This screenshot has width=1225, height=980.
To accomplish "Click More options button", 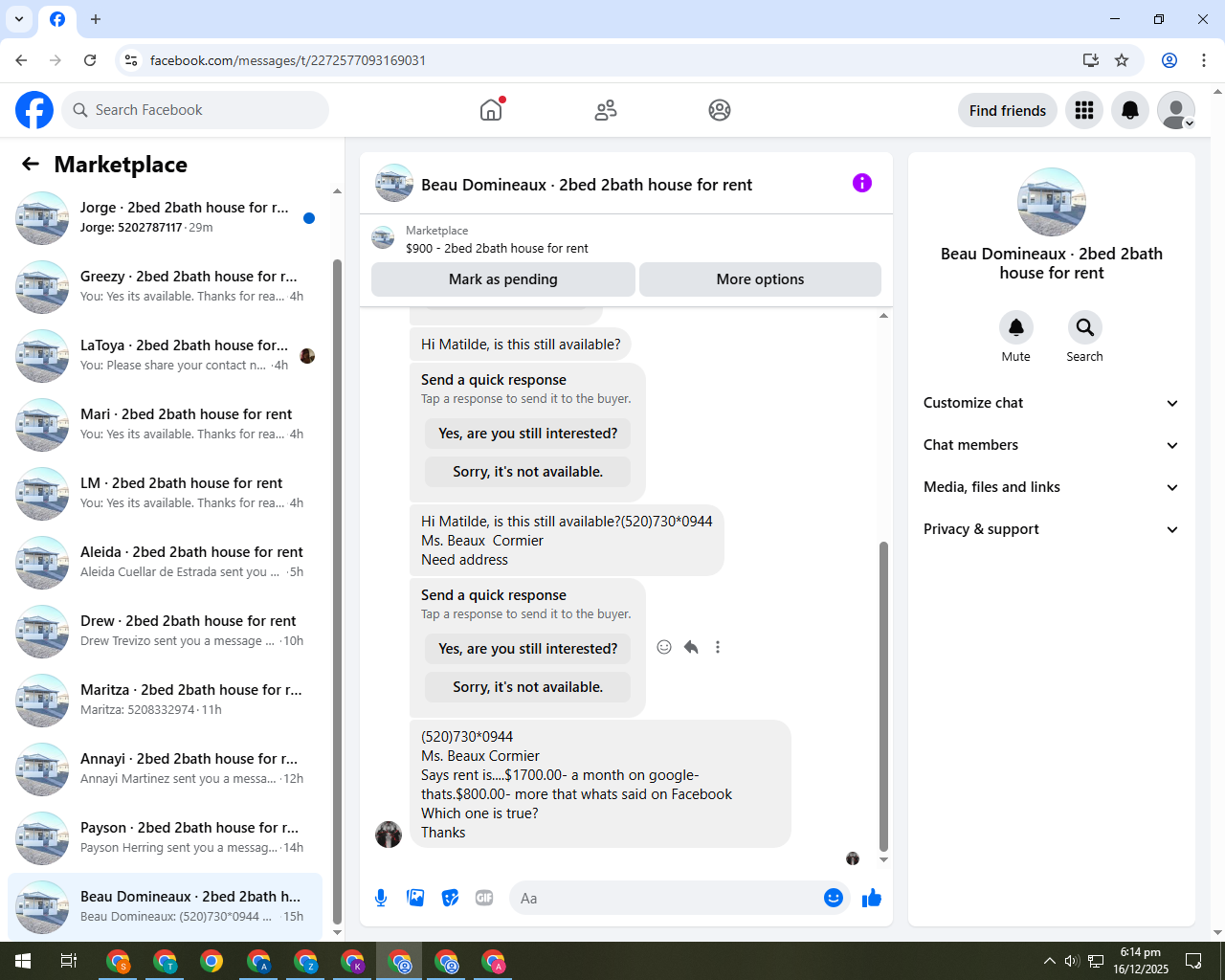I will [760, 279].
